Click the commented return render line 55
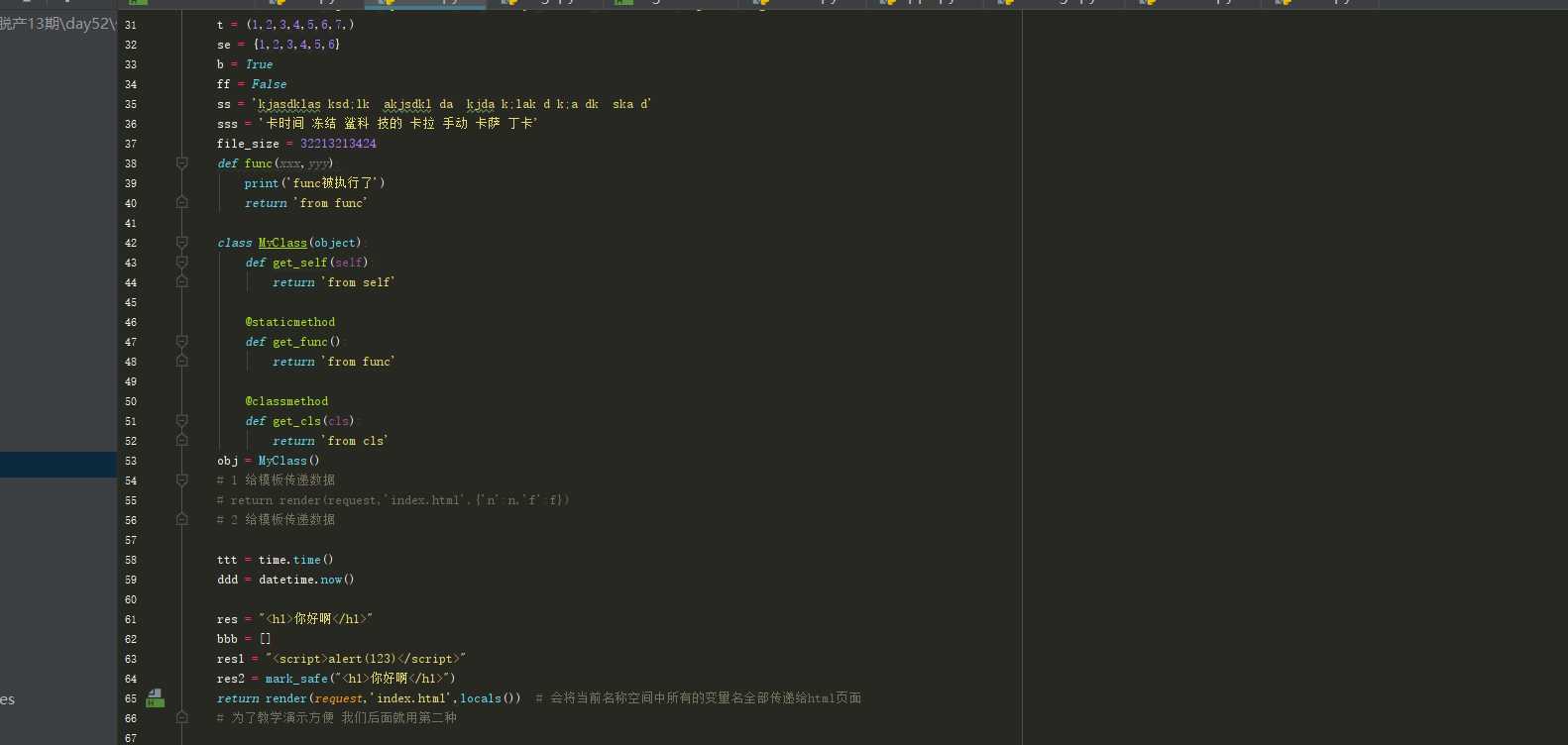This screenshot has width=1568, height=745. [x=393, y=500]
